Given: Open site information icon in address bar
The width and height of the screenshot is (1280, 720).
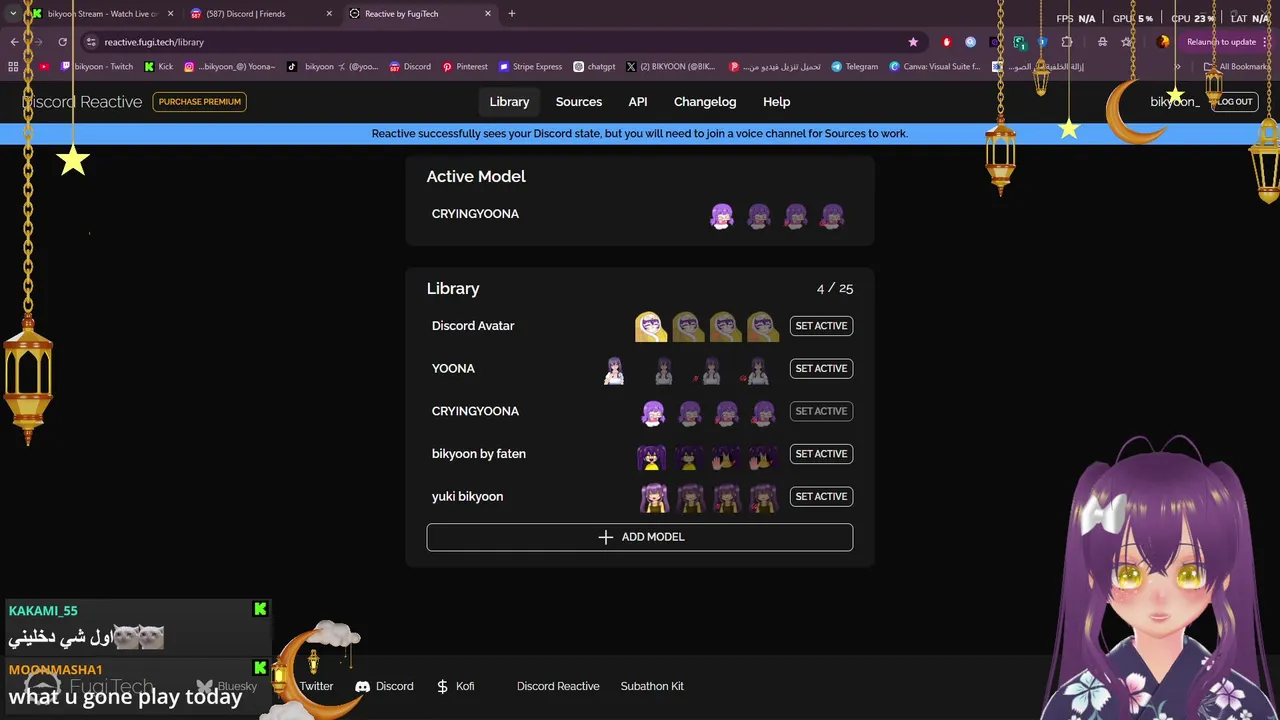Looking at the screenshot, I should click(x=91, y=42).
